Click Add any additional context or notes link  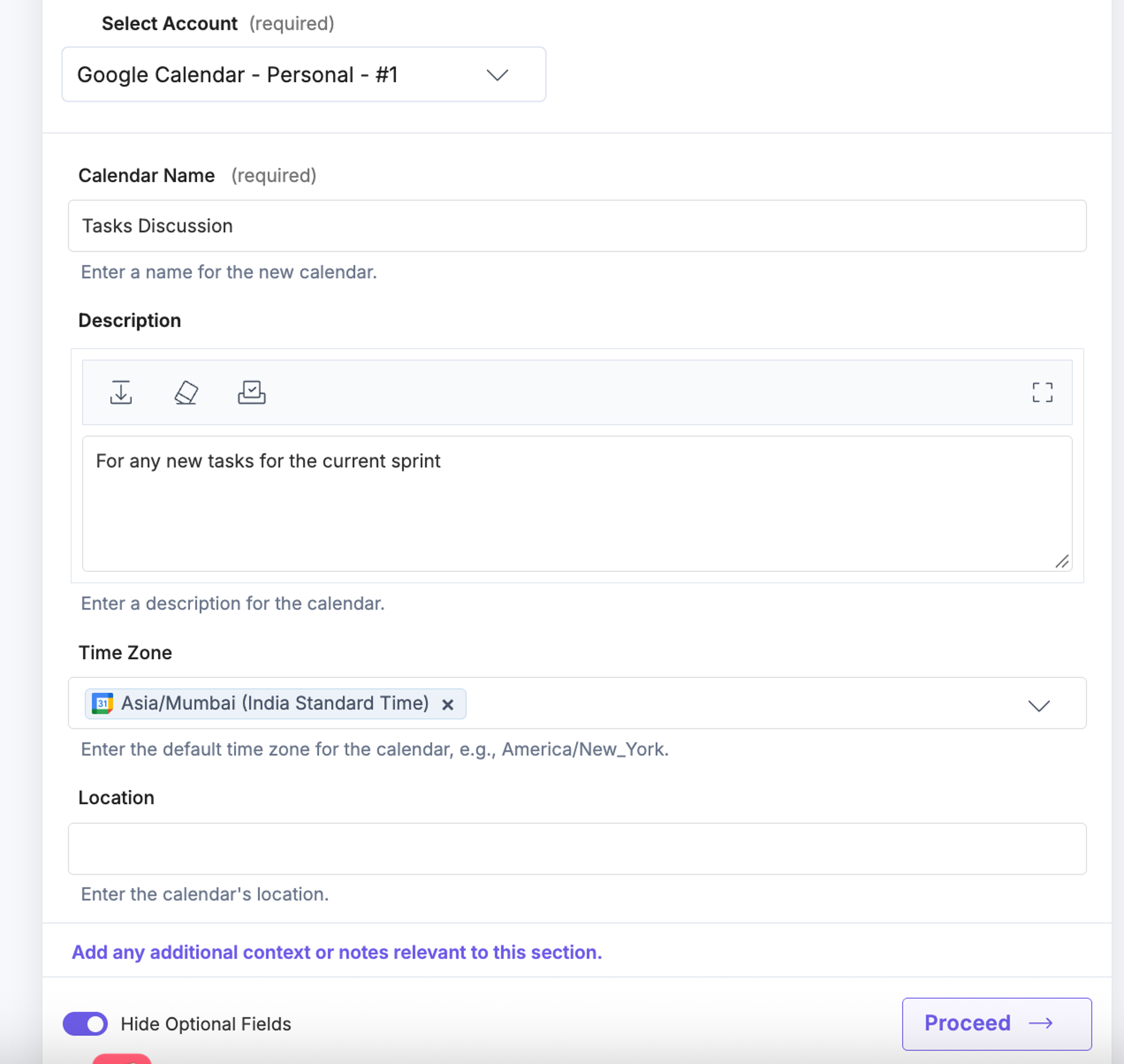(336, 952)
